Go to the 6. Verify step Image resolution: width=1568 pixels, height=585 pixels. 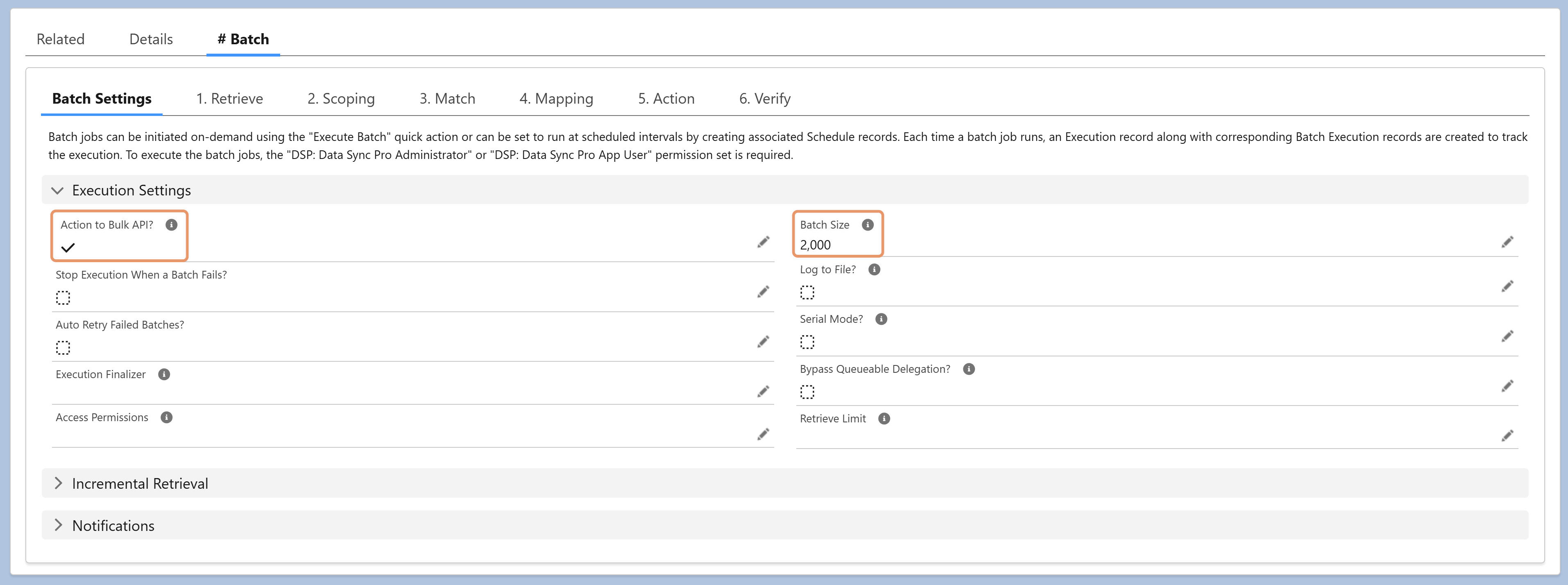point(764,99)
